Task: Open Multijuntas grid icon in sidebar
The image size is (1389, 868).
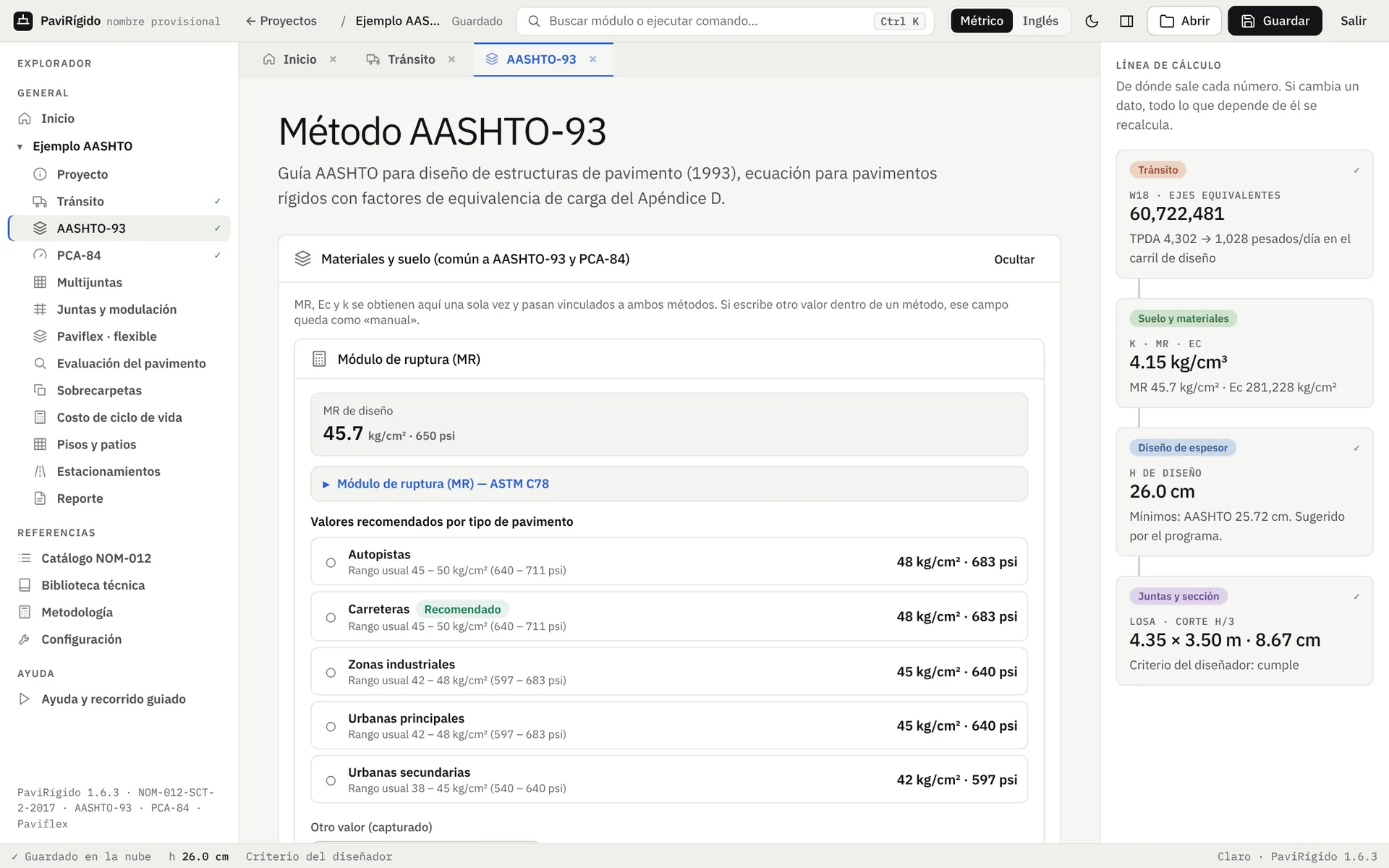Action: tap(40, 282)
